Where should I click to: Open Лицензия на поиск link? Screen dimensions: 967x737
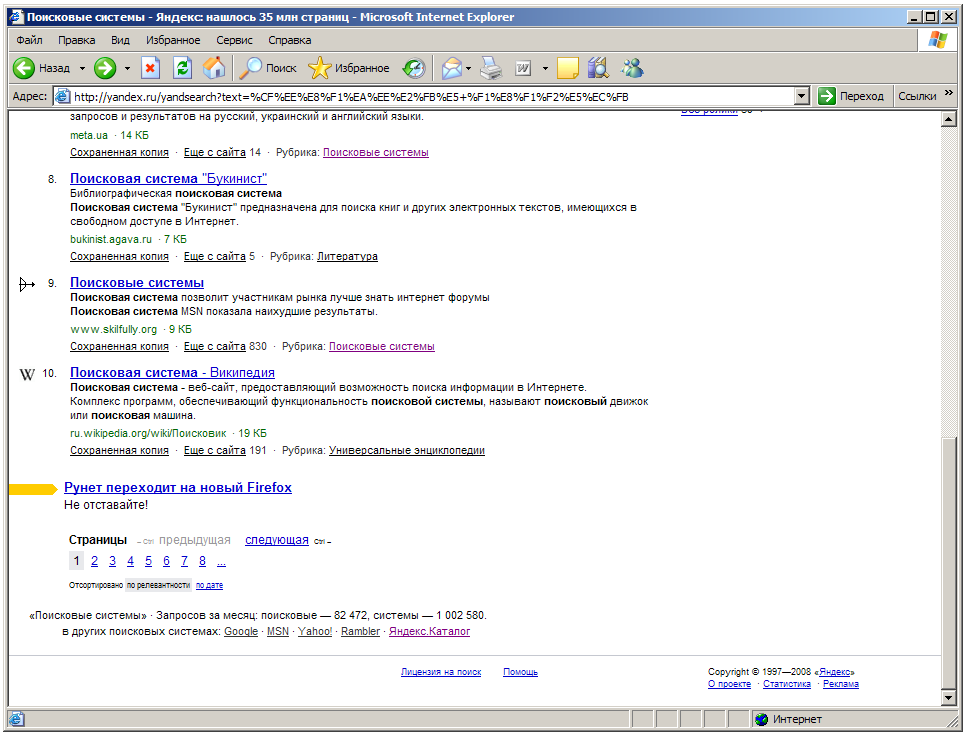(441, 672)
